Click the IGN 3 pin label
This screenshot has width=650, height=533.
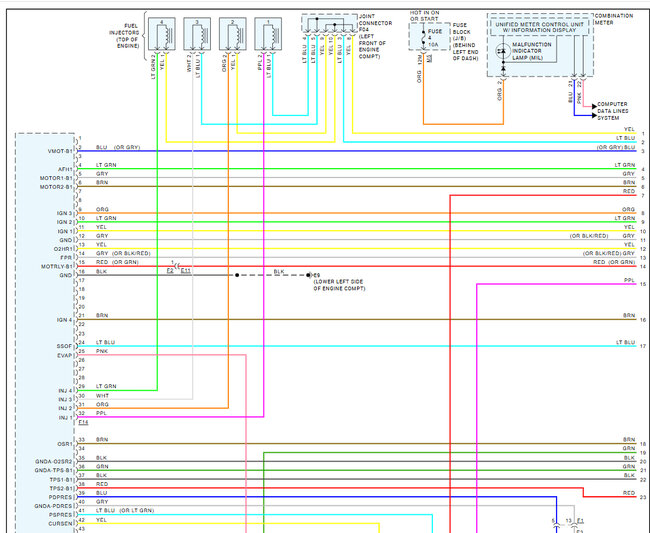(x=65, y=213)
